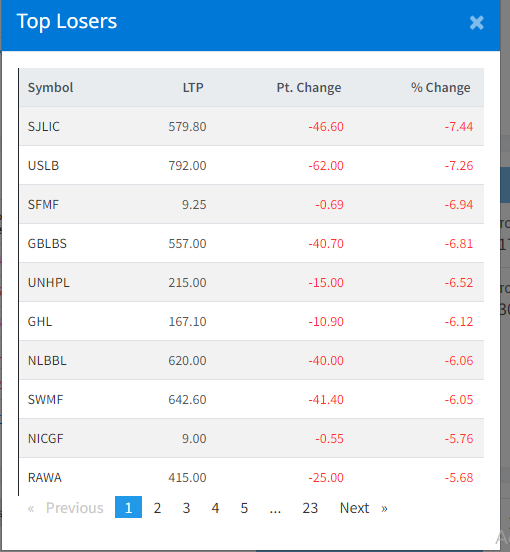This screenshot has height=552, width=510.
Task: Go to page 3 of results
Action: point(186,508)
